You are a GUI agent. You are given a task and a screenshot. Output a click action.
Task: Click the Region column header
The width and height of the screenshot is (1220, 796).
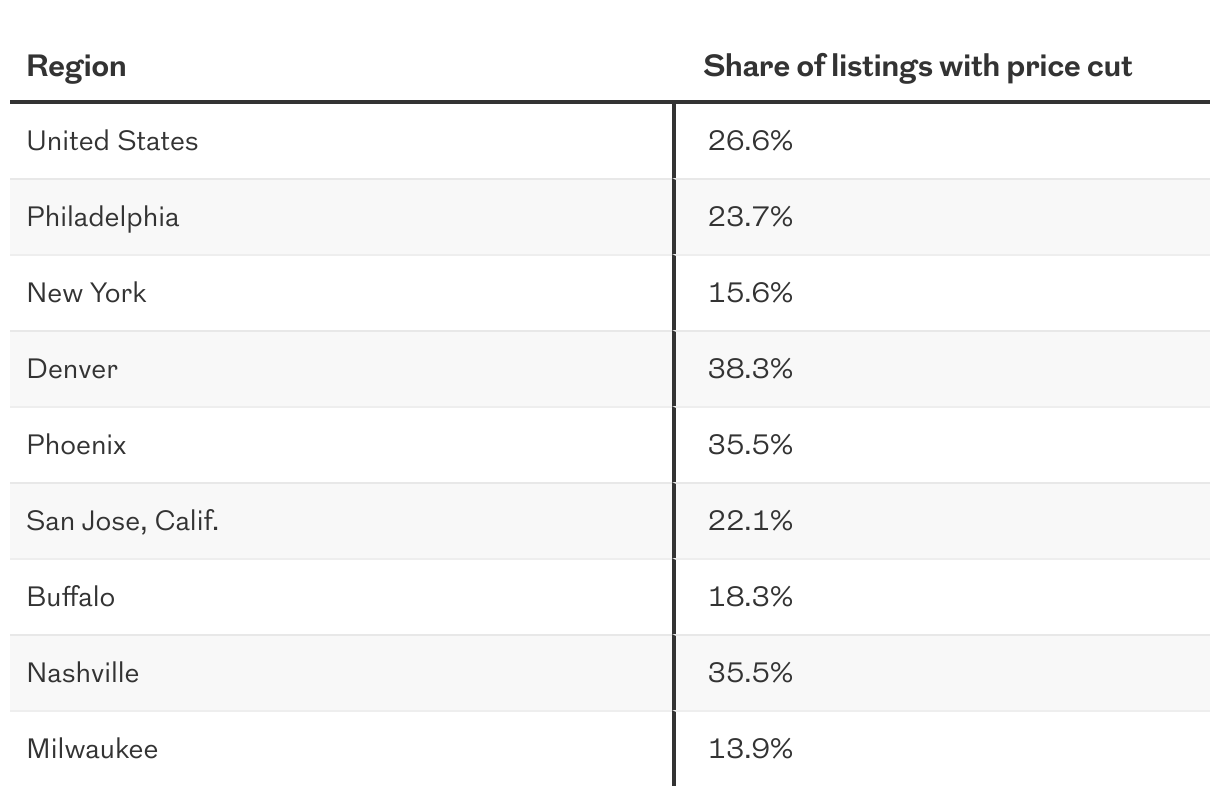[x=77, y=66]
